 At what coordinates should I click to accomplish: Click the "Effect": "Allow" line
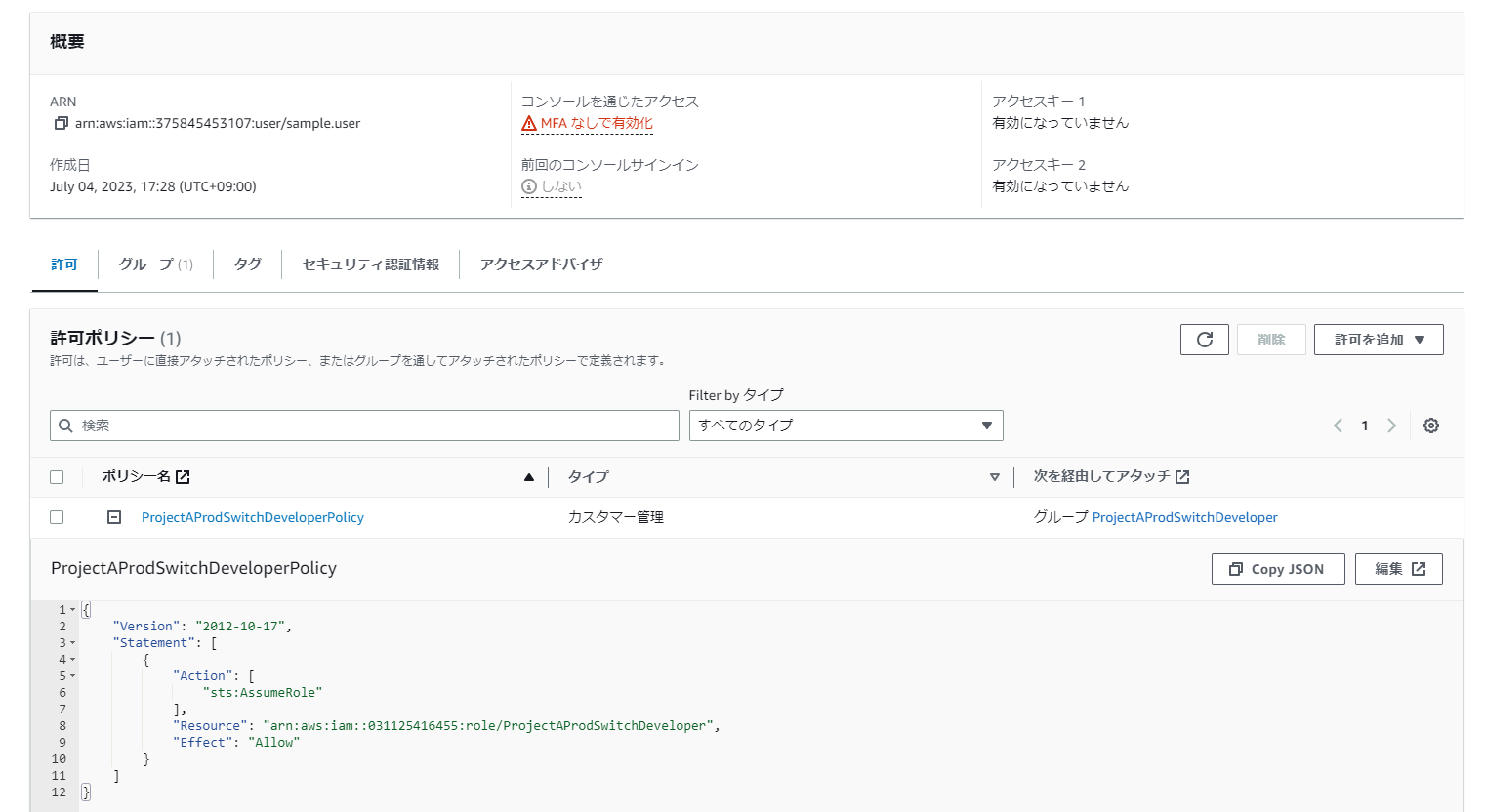pyautogui.click(x=236, y=743)
